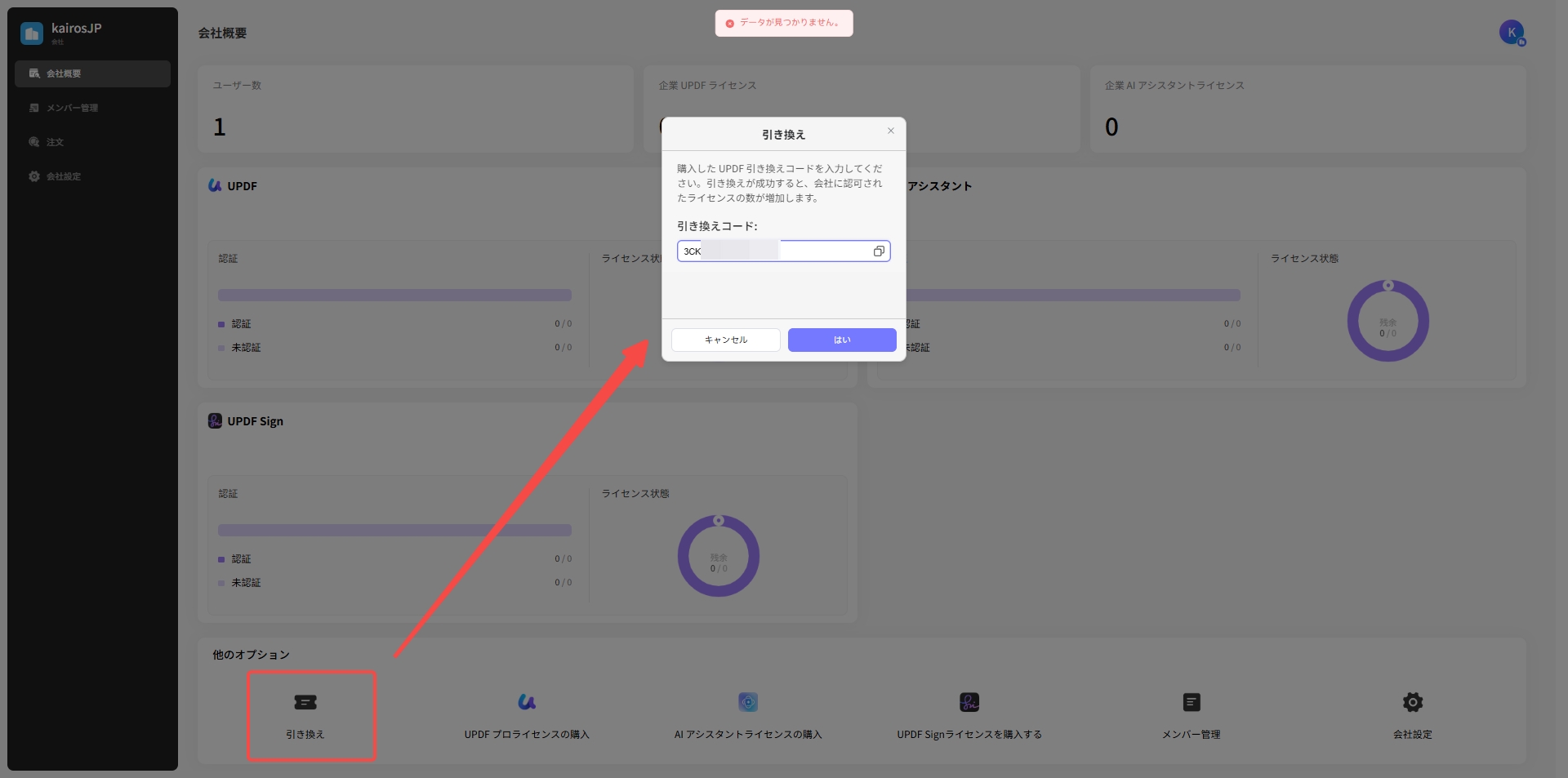Click the UPDF Sign card title
Screen dimensions: 1568x778
click(x=255, y=421)
